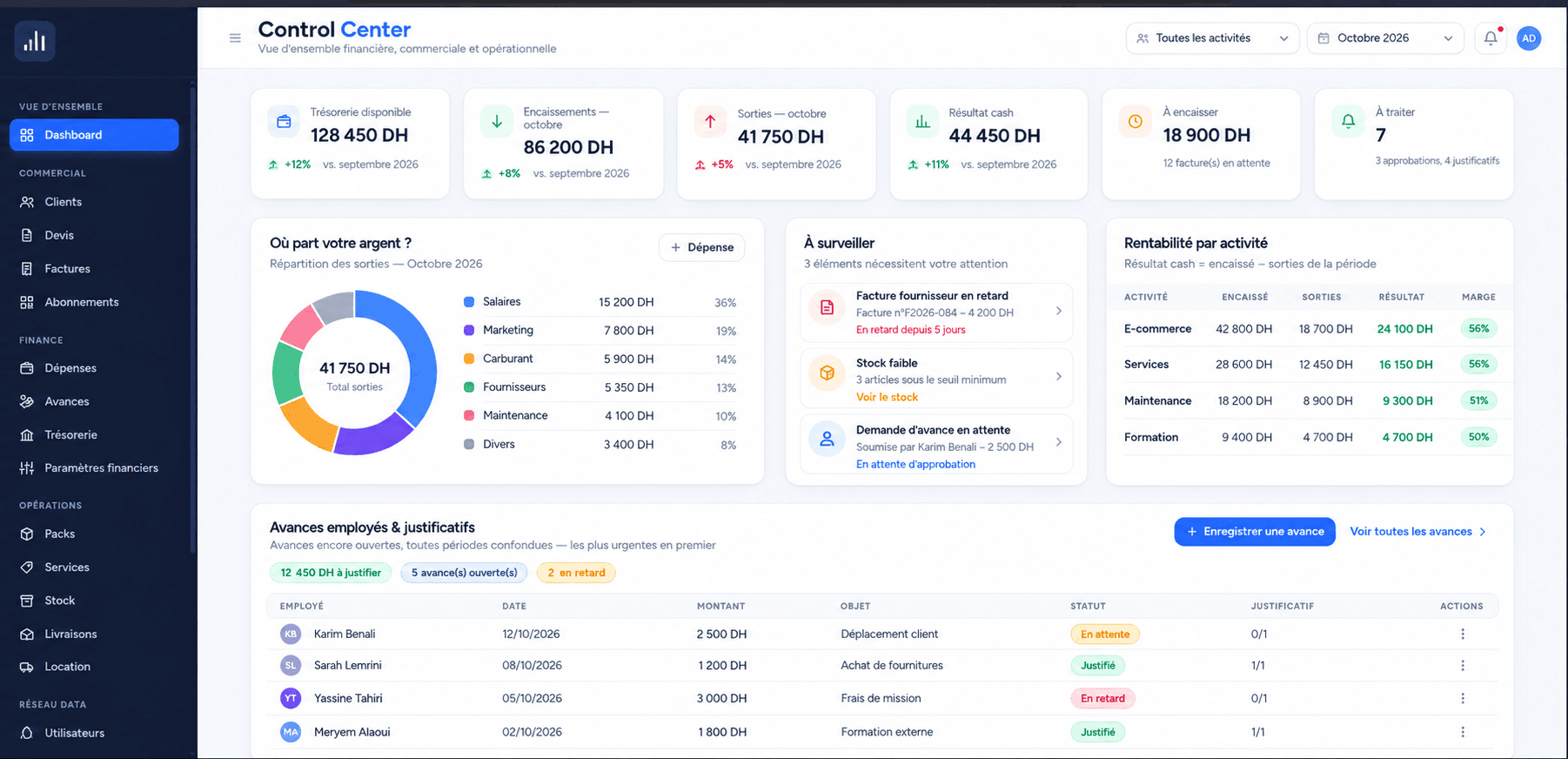Click the Sorties up-arrow icon
Image resolution: width=1568 pixels, height=759 pixels.
710,122
